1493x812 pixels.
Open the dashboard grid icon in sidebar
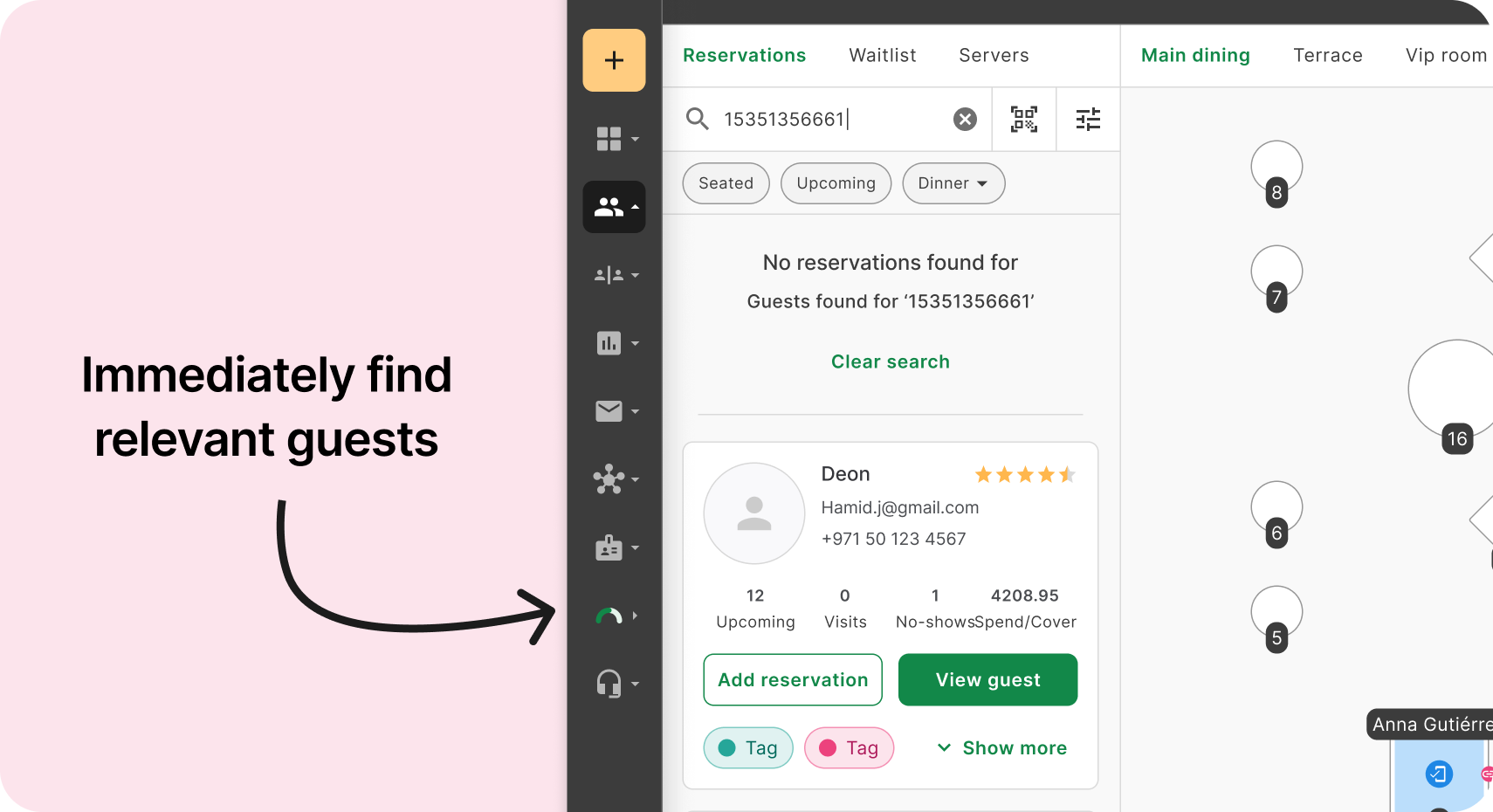tap(609, 139)
